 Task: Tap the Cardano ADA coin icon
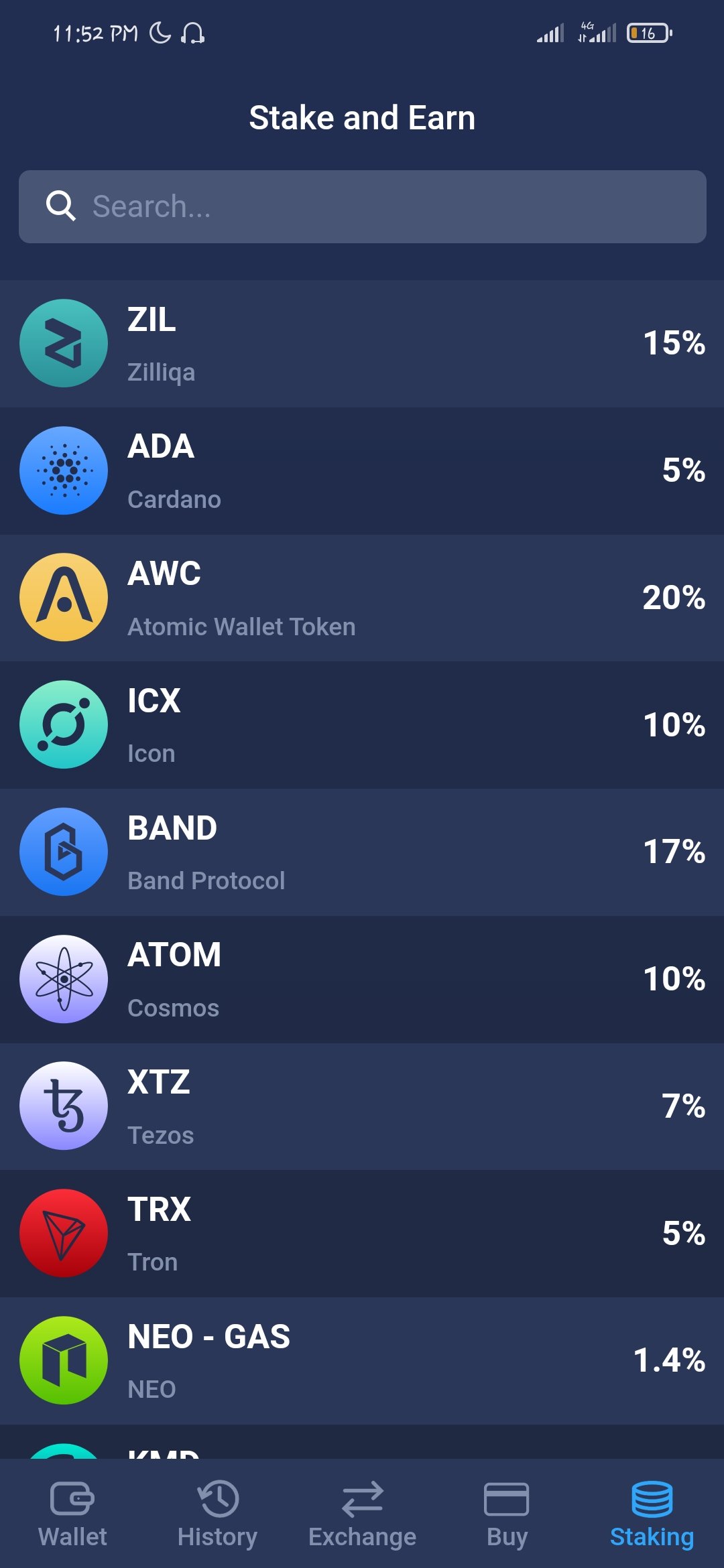64,470
